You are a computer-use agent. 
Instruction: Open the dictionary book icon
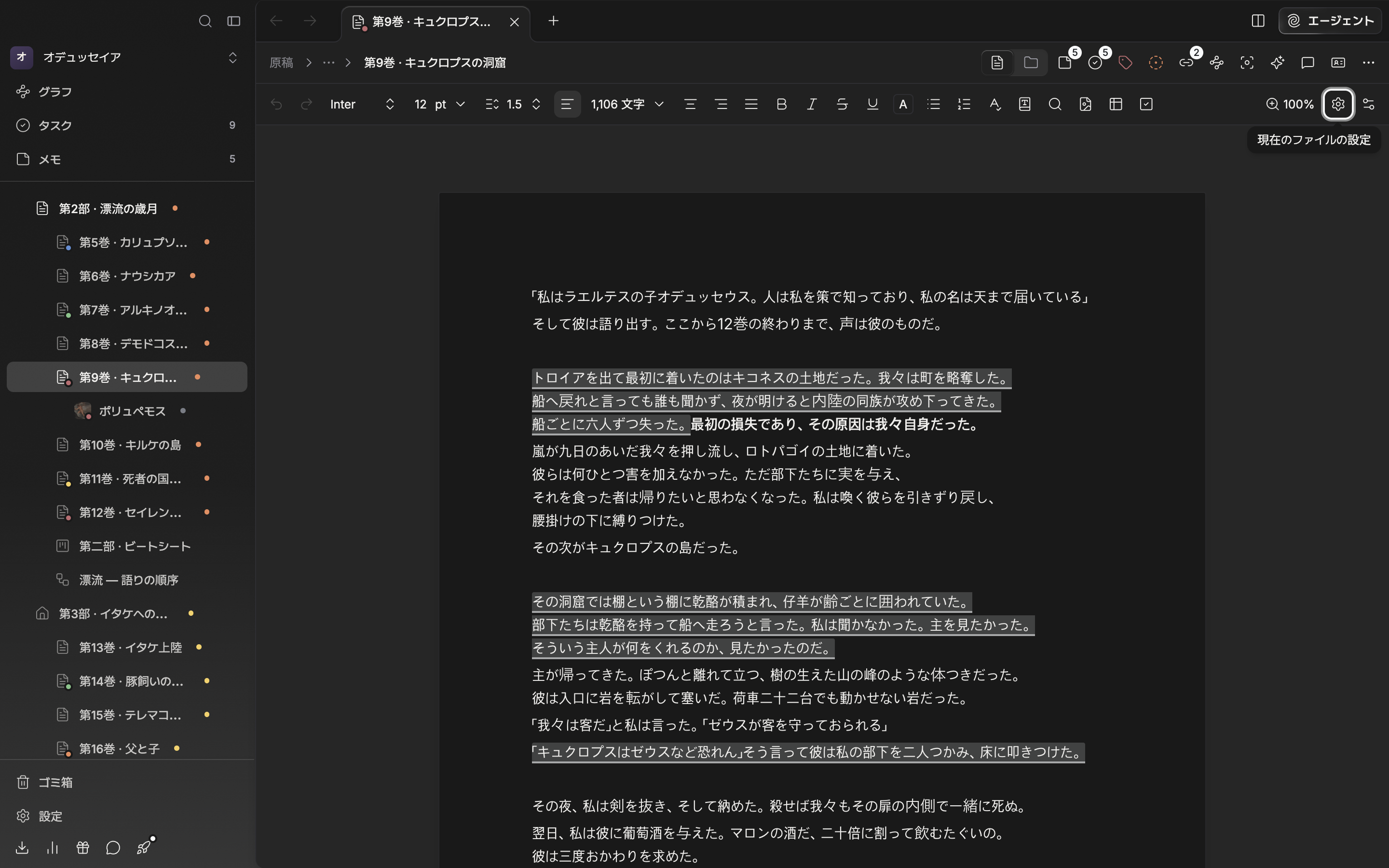[1025, 104]
